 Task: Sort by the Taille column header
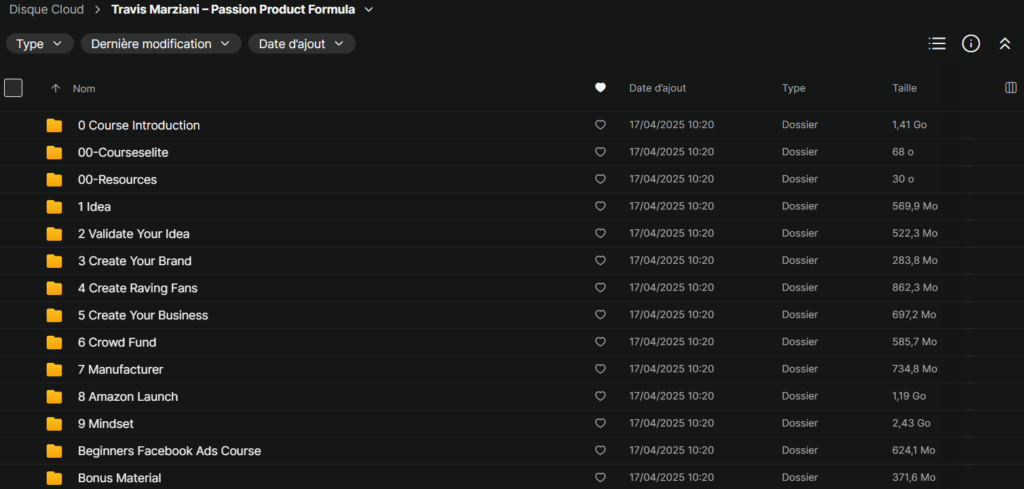(x=904, y=88)
